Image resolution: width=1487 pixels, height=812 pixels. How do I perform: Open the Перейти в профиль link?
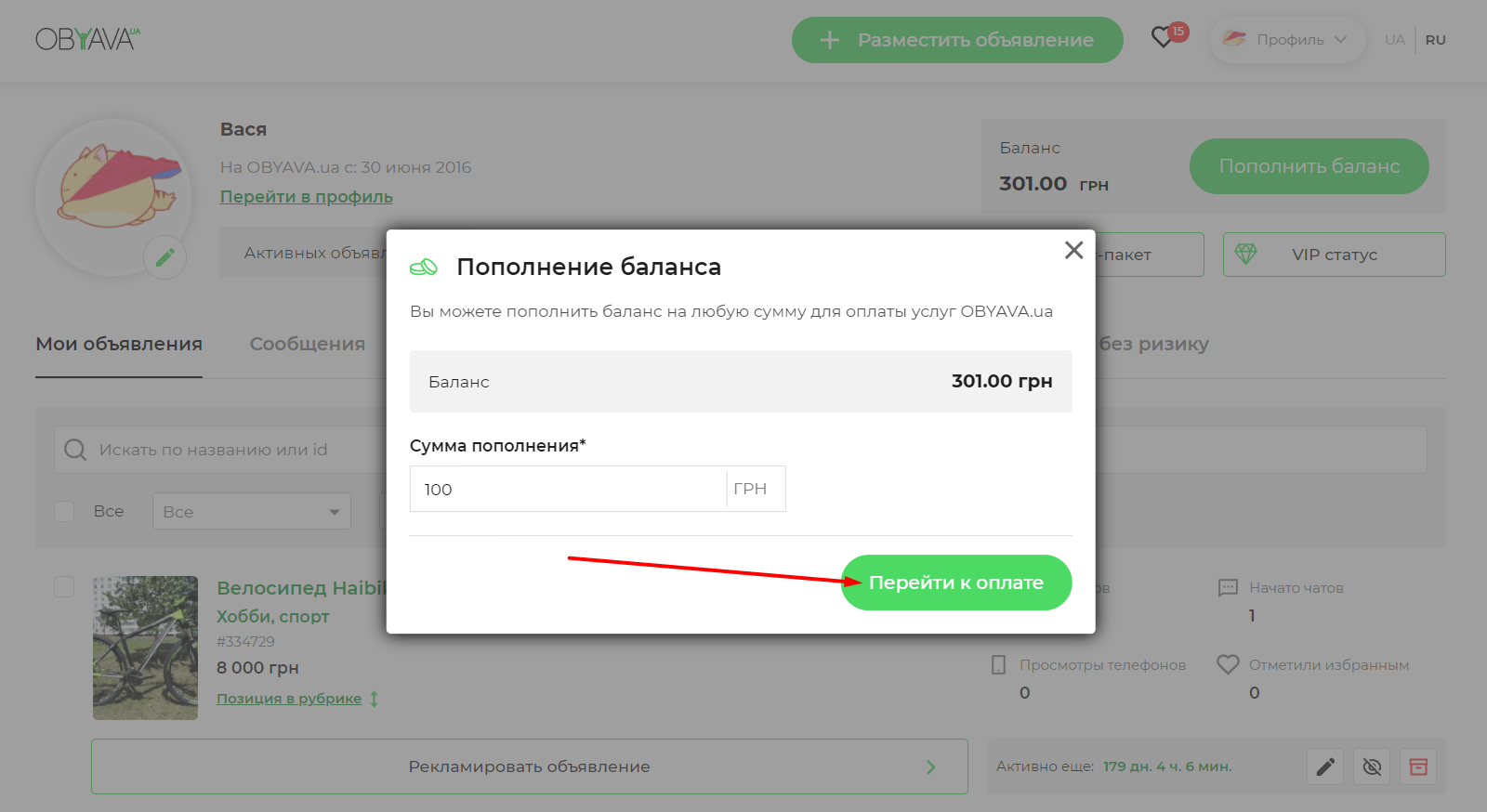tap(306, 197)
